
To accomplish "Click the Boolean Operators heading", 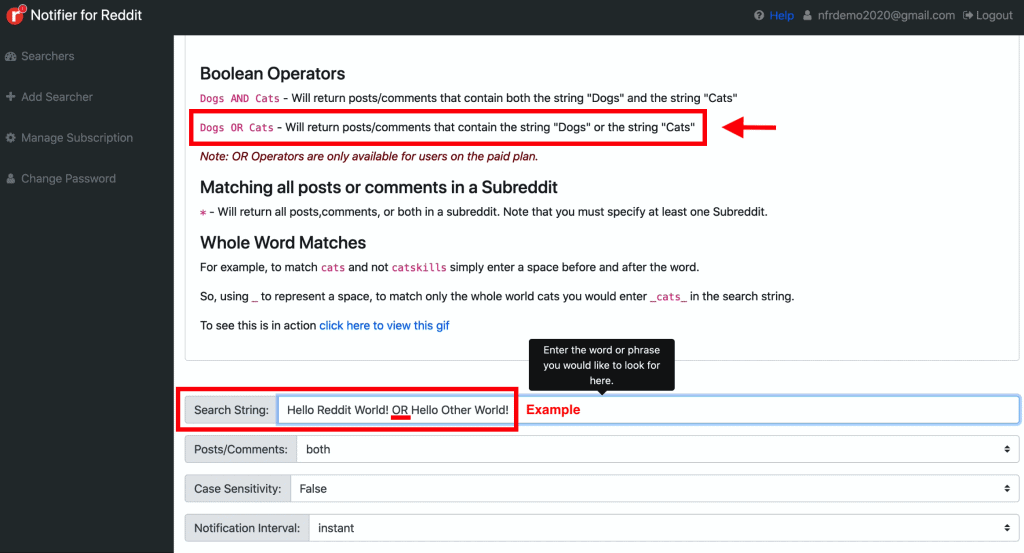I will click(272, 73).
